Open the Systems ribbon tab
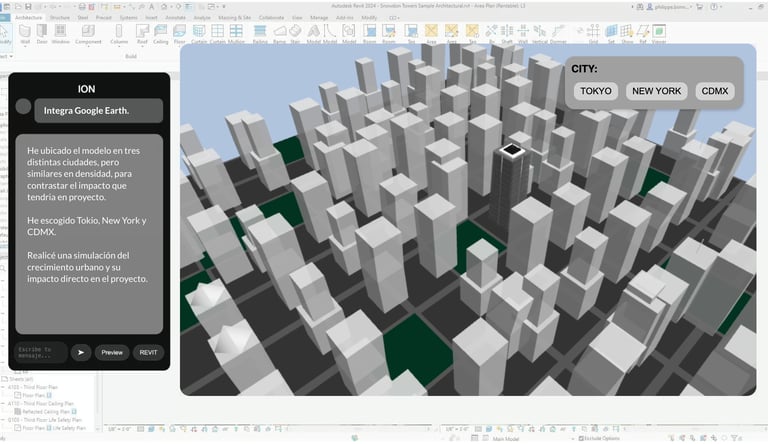 tap(128, 18)
